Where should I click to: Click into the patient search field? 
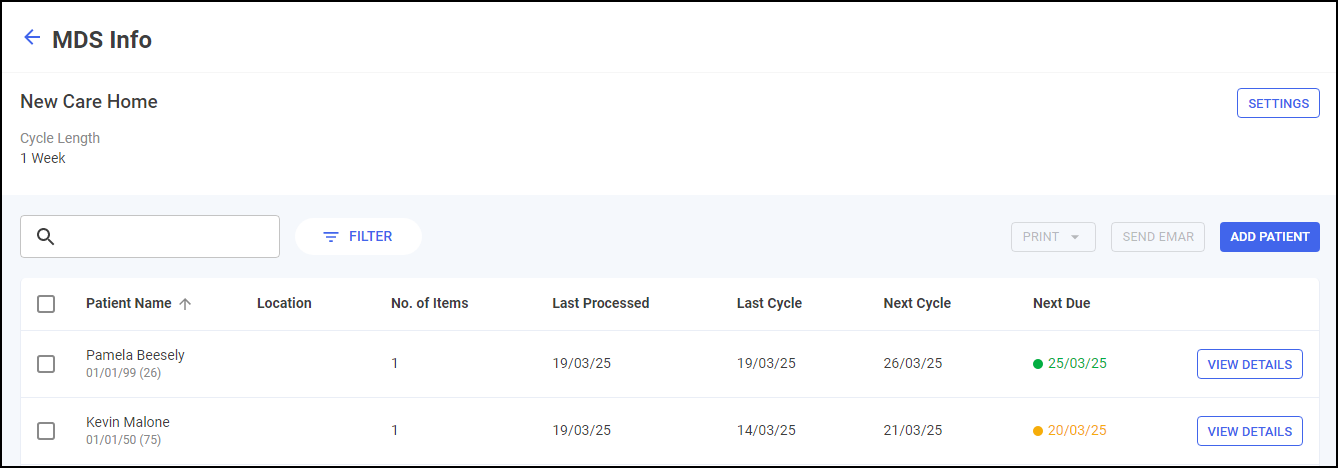[x=165, y=237]
